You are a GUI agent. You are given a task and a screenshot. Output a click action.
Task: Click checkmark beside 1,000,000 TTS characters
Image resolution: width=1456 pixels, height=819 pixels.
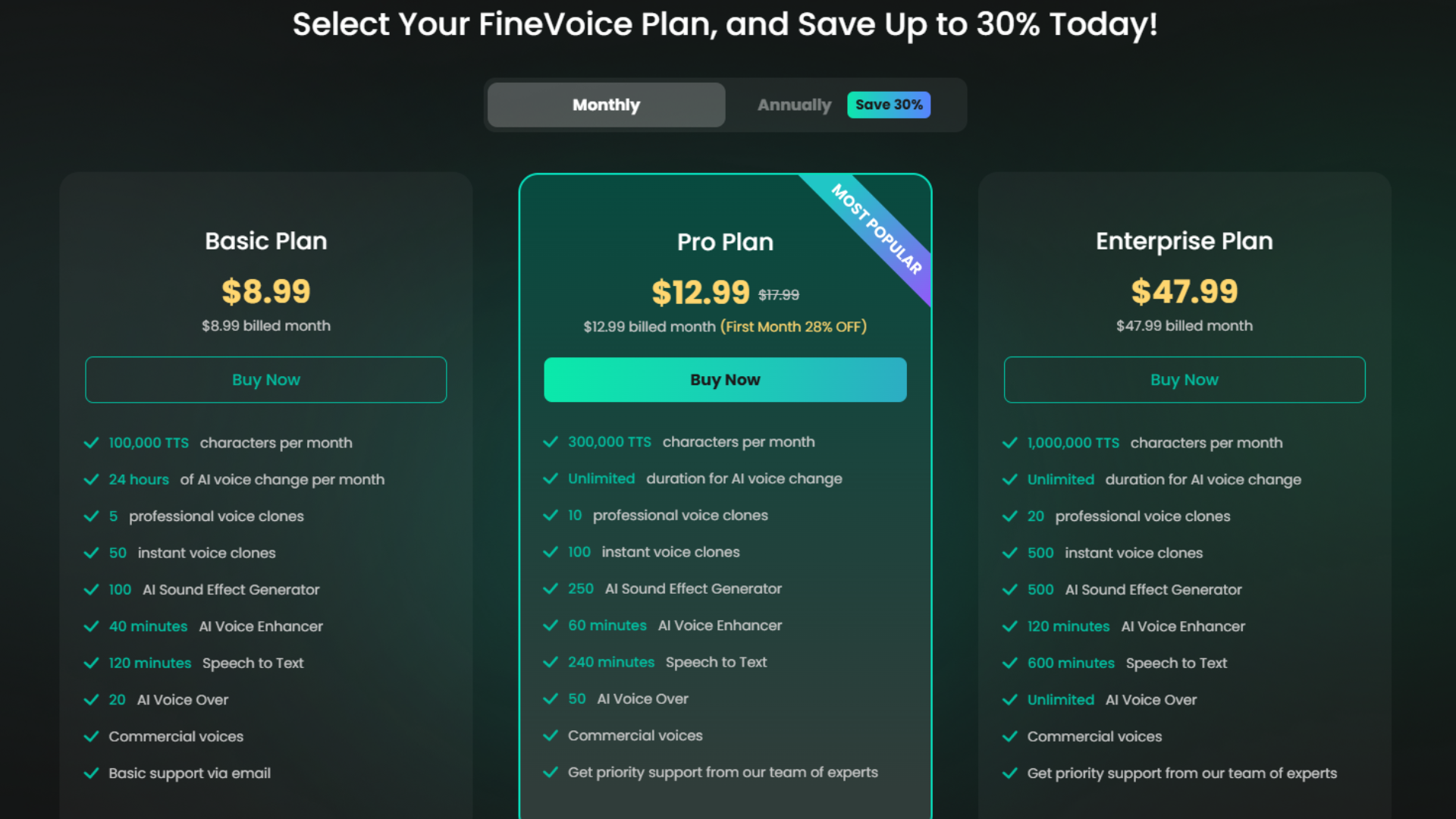[x=1009, y=443]
